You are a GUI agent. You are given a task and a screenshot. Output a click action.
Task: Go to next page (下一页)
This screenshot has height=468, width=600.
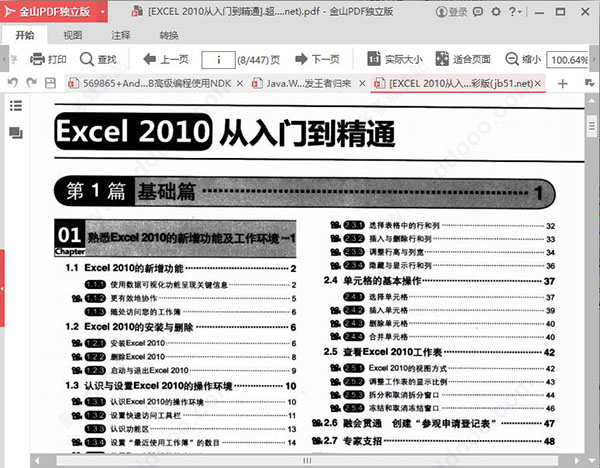[317, 59]
